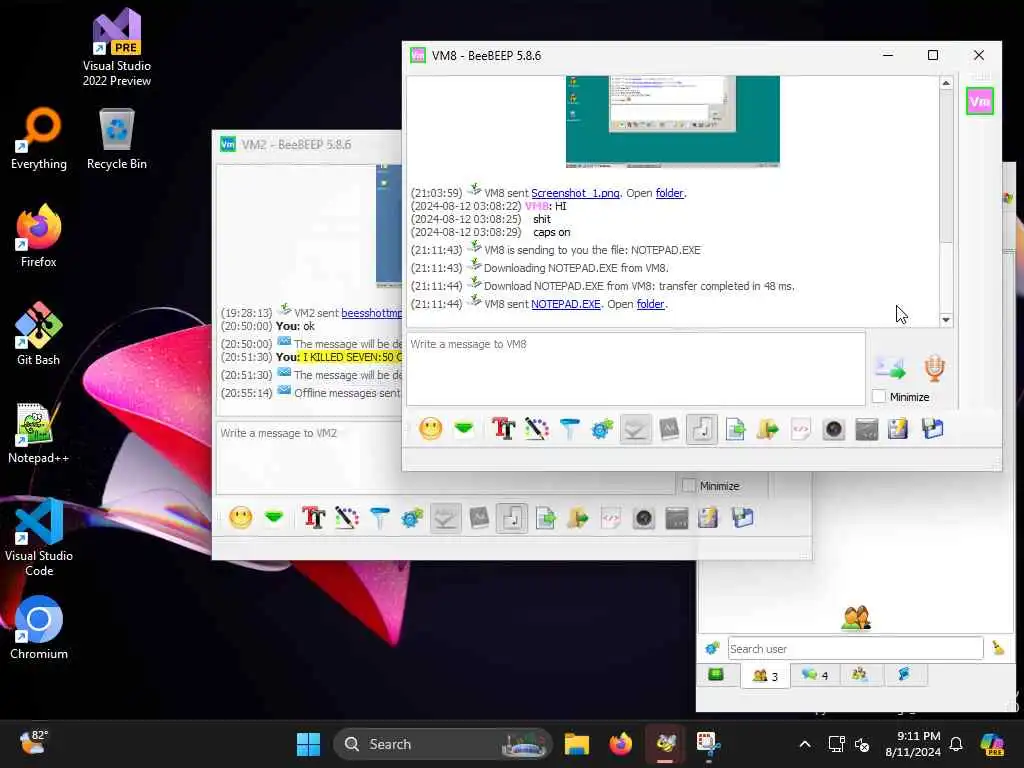1024x768 pixels.
Task: Click the blue floppy save icon in VM2 toolbar
Action: tap(743, 518)
